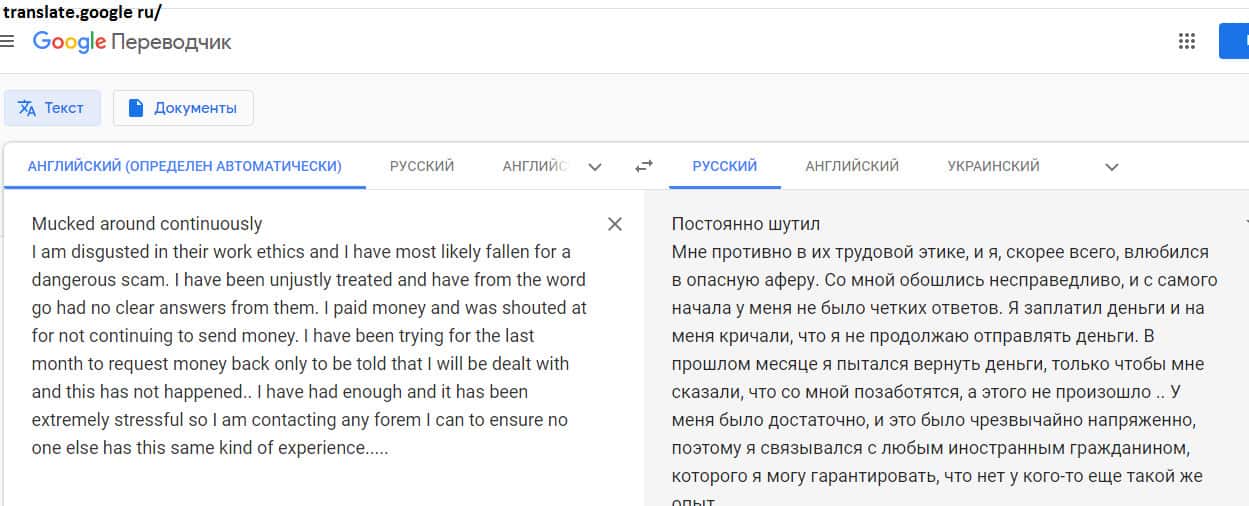This screenshot has width=1249, height=506.
Task: Select the Текст translation mode
Action: [x=52, y=108]
